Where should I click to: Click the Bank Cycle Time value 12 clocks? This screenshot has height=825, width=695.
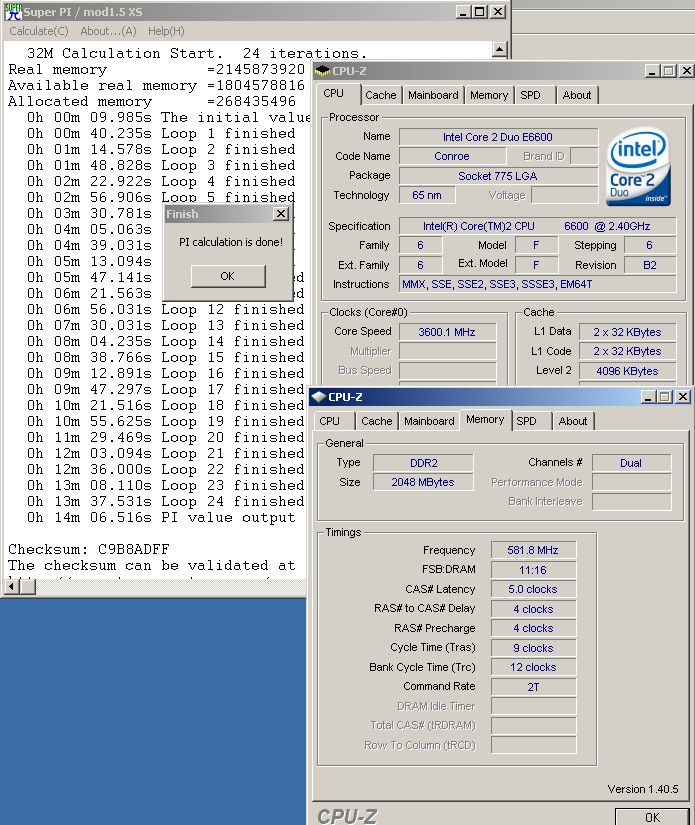[533, 667]
